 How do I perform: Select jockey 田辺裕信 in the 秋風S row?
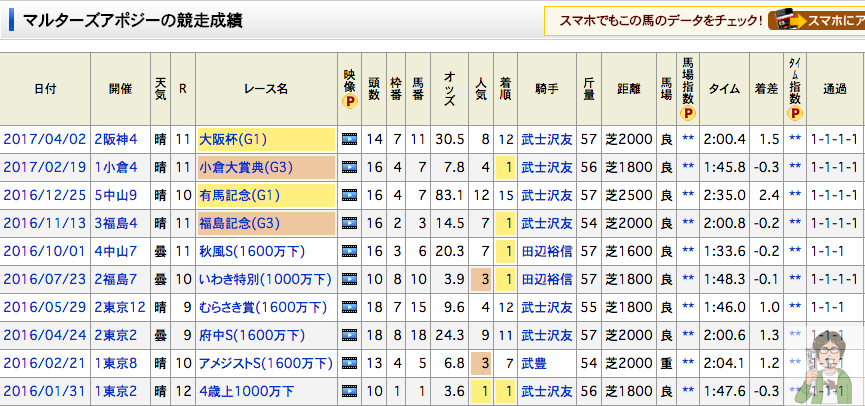[546, 251]
